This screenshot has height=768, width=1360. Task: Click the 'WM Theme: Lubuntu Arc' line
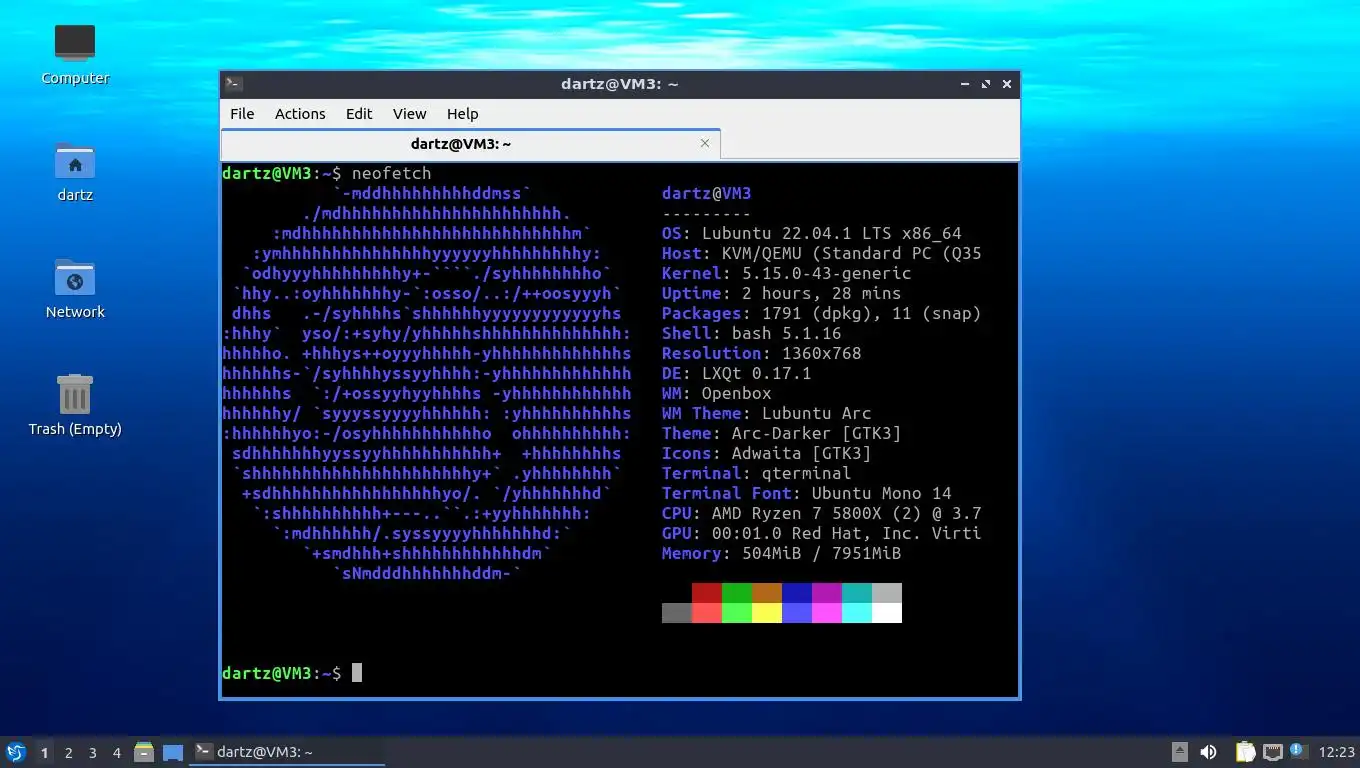(x=766, y=413)
